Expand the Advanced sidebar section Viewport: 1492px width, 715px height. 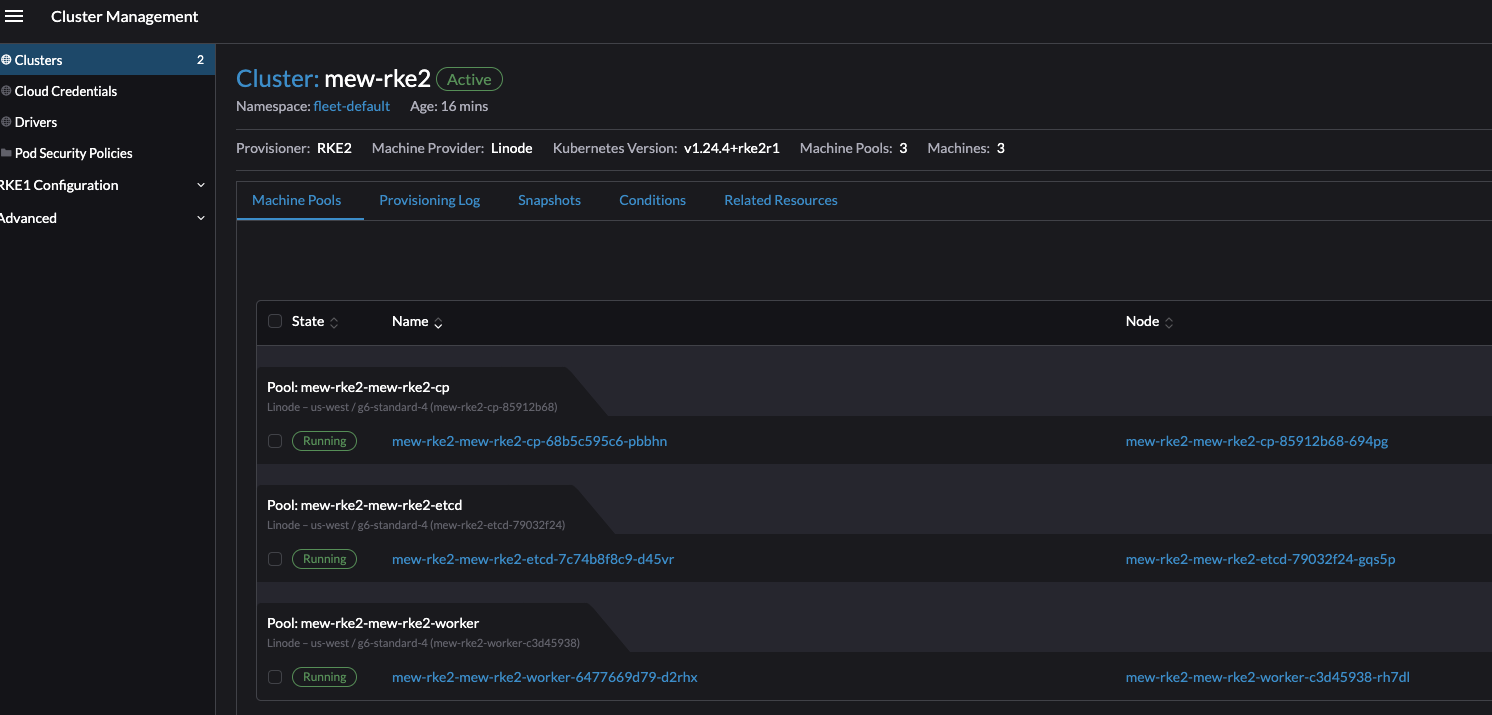coord(28,217)
